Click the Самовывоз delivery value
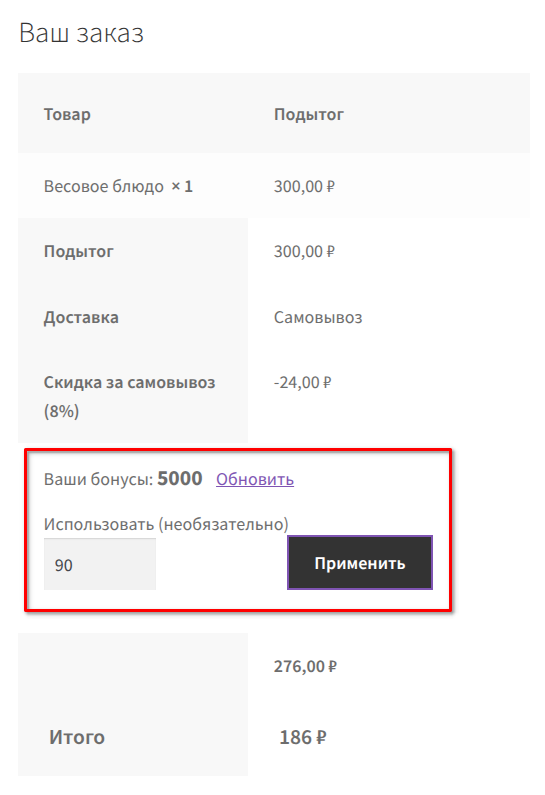The height and width of the screenshot is (795, 545). click(x=318, y=318)
